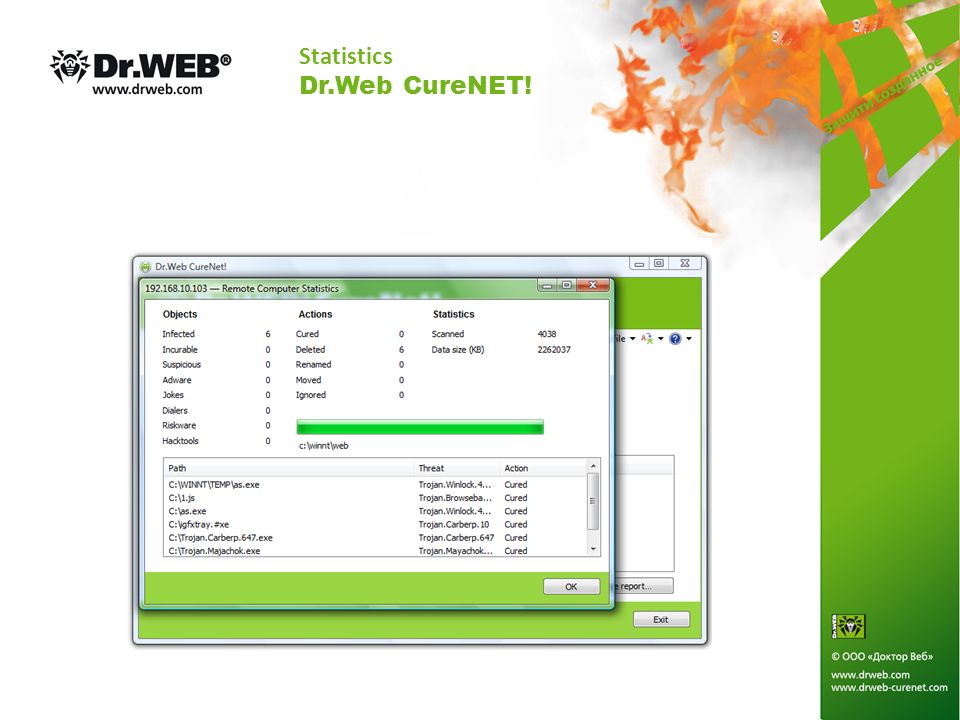Select row C:\Trojan.Carberp.647.exe
This screenshot has width=960, height=720.
(375, 538)
